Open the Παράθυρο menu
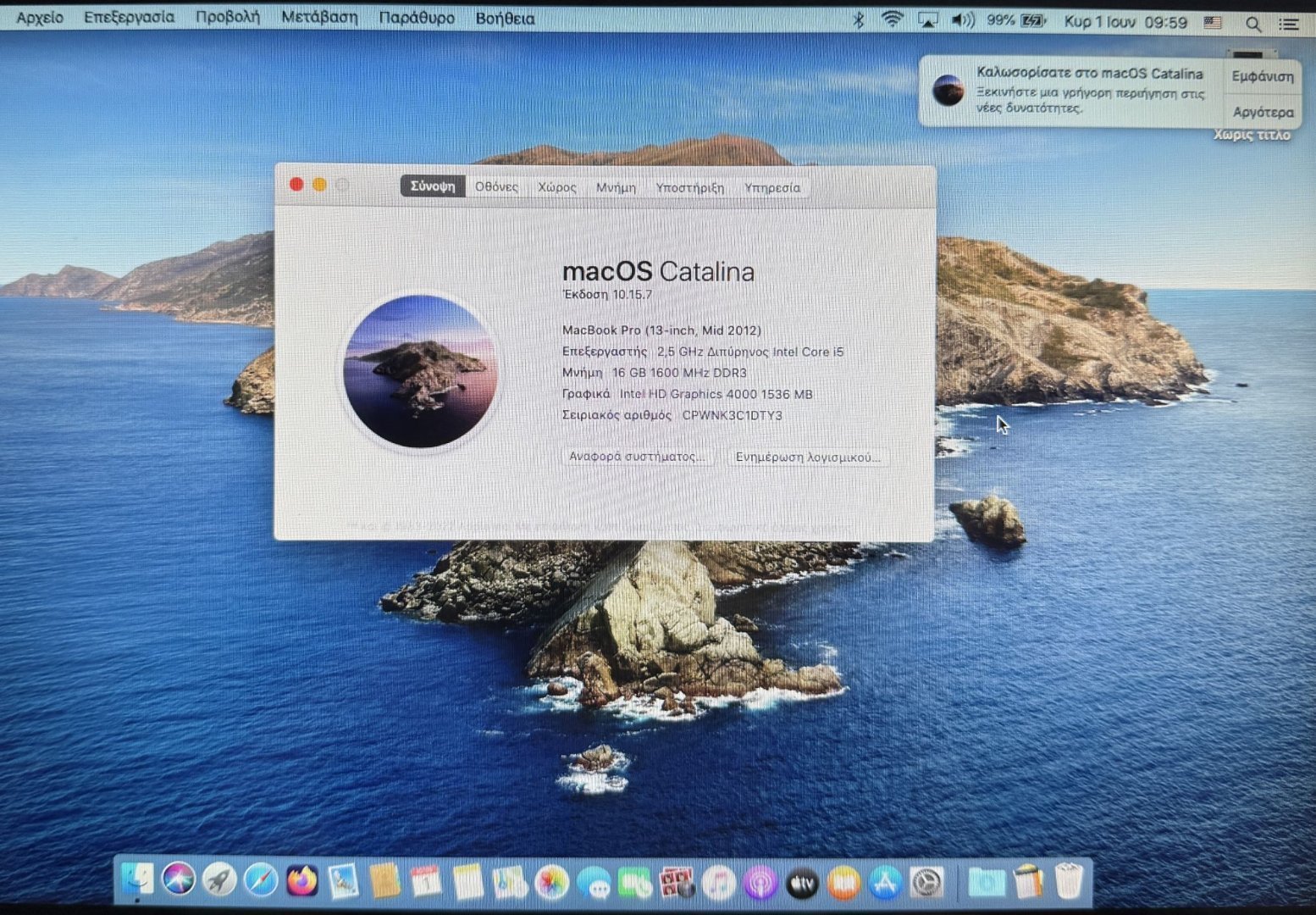Viewport: 1316px width, 915px height. tap(417, 18)
